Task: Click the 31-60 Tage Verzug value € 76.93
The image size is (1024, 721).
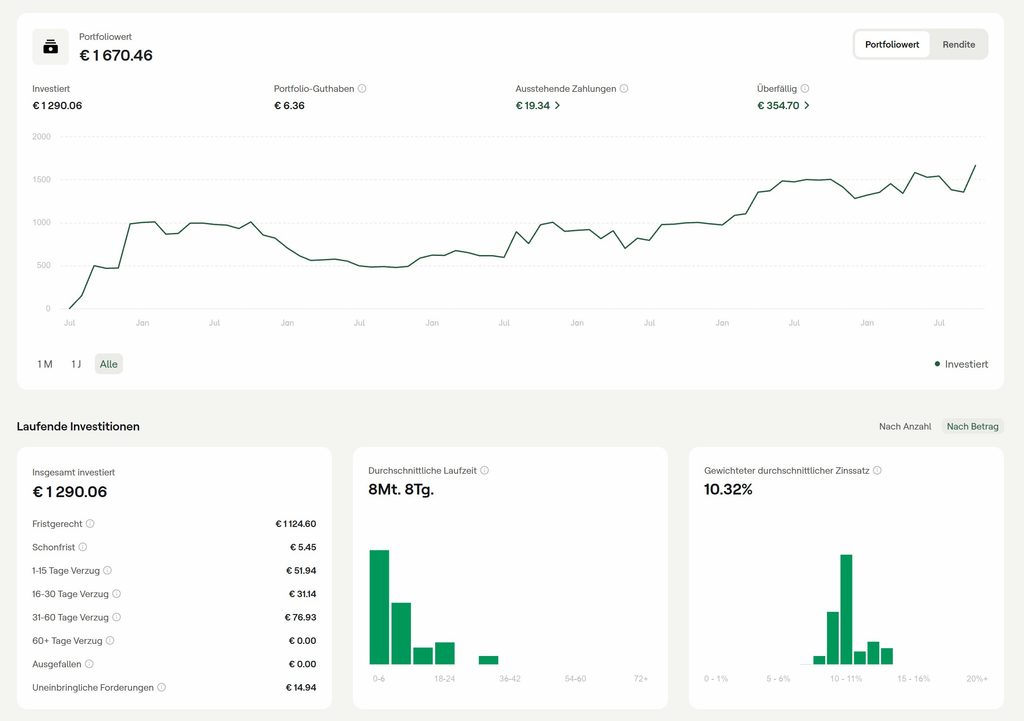Action: [x=300, y=617]
